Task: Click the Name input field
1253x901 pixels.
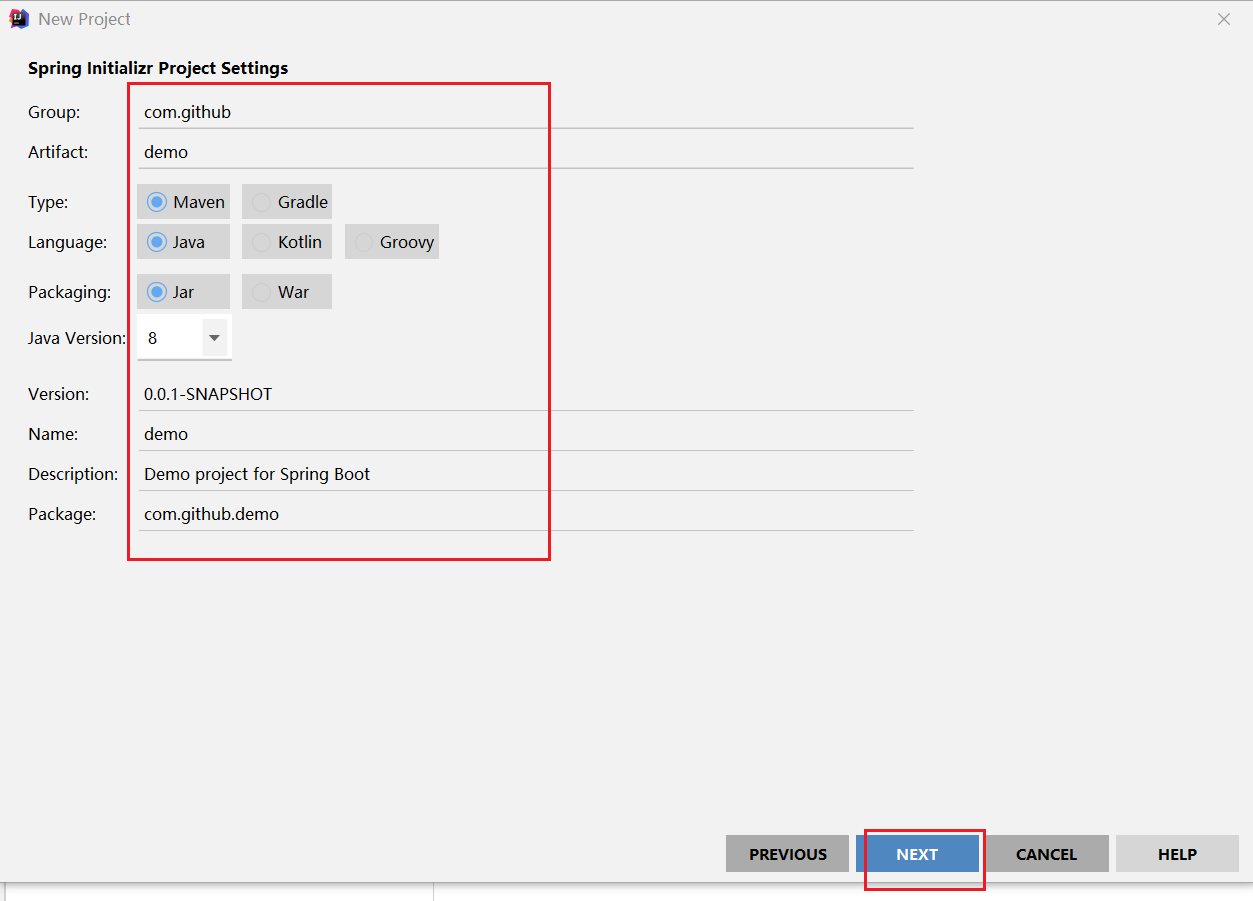Action: coord(525,434)
